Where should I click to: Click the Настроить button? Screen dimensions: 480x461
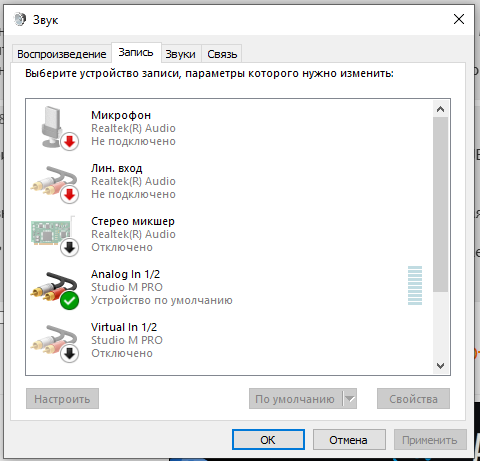click(62, 399)
